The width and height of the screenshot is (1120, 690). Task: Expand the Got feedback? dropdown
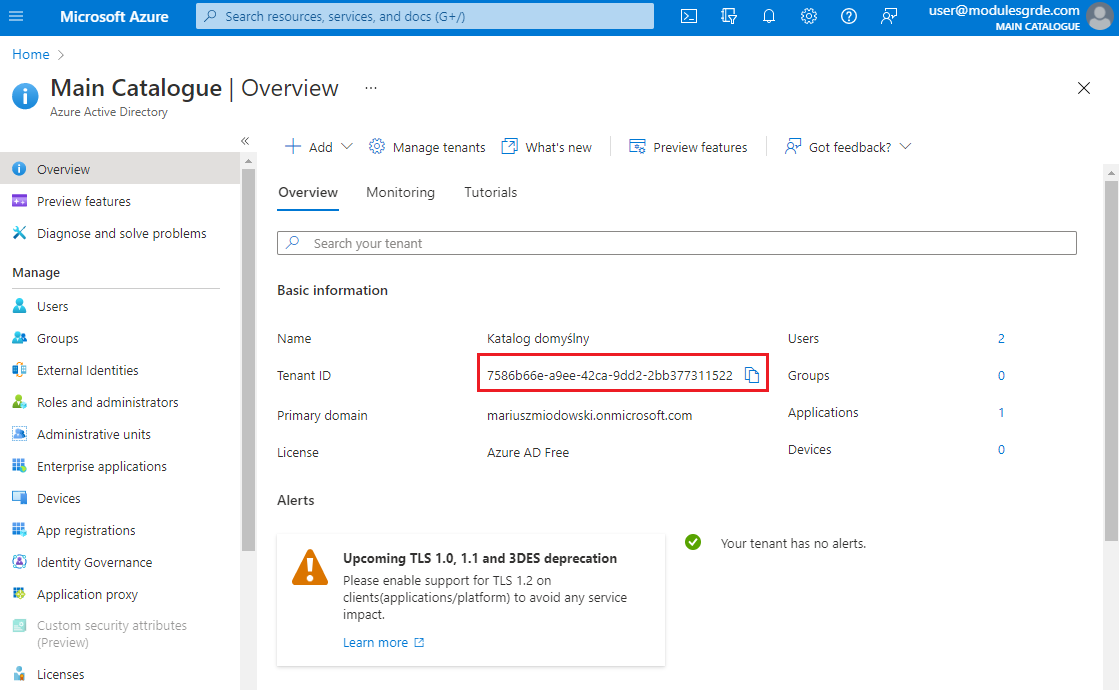pos(848,147)
